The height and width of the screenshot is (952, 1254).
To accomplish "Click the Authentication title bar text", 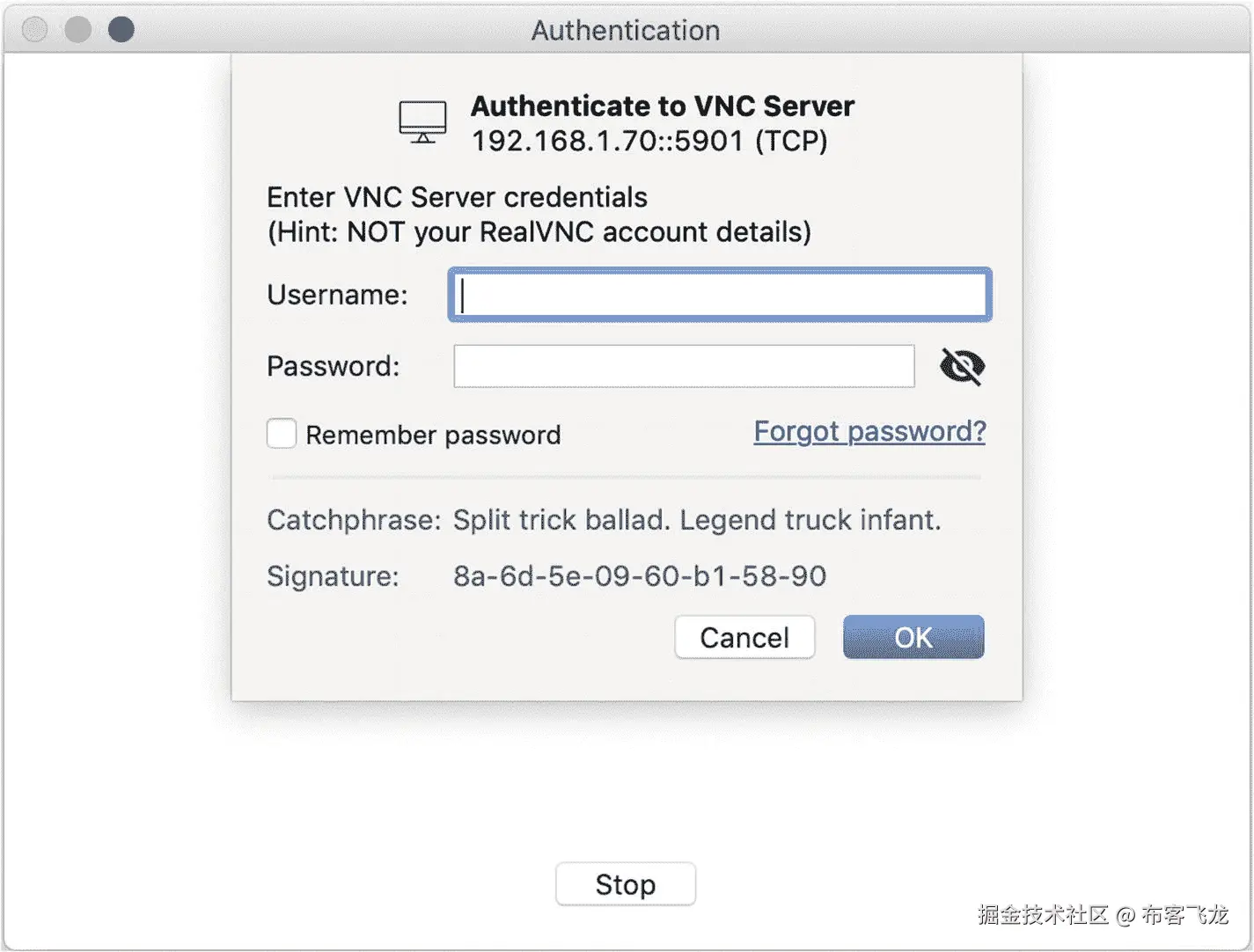I will (626, 31).
